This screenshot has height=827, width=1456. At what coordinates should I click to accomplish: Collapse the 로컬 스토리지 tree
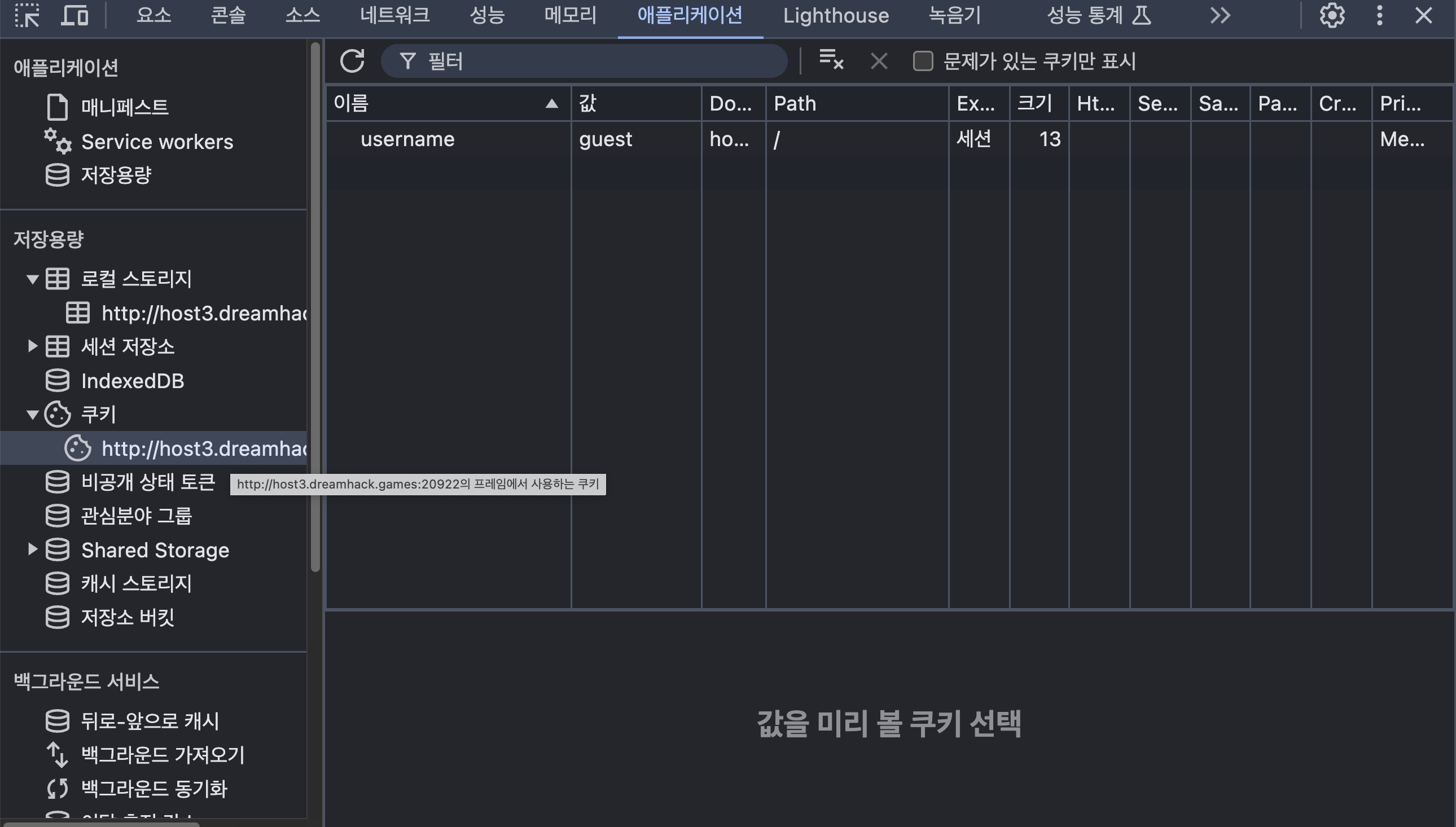32,279
